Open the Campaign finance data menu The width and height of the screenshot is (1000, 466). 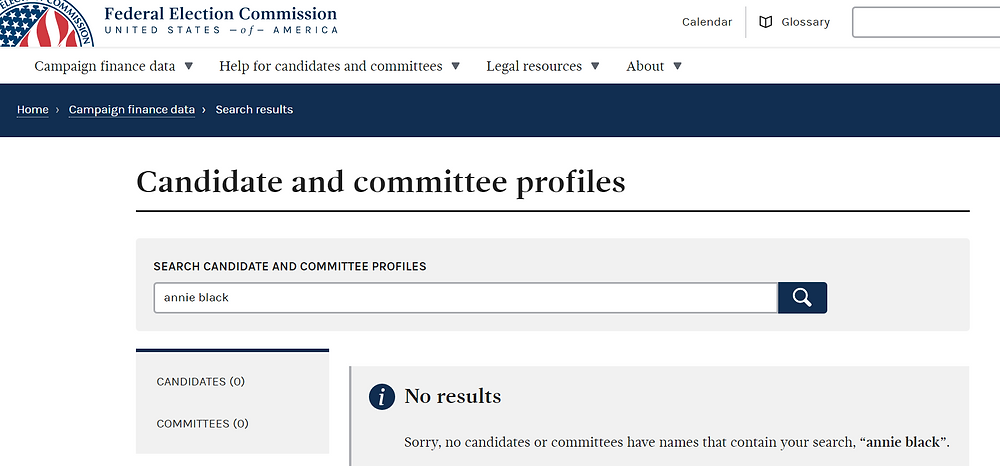(105, 66)
